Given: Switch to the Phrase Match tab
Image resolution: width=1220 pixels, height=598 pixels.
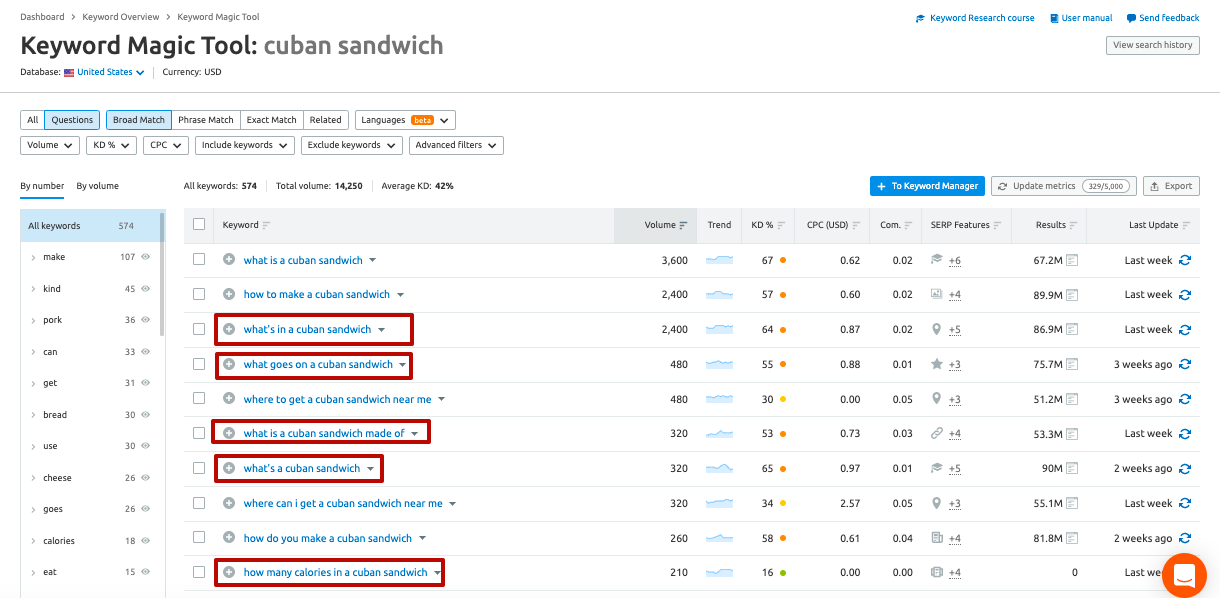Looking at the screenshot, I should (205, 120).
